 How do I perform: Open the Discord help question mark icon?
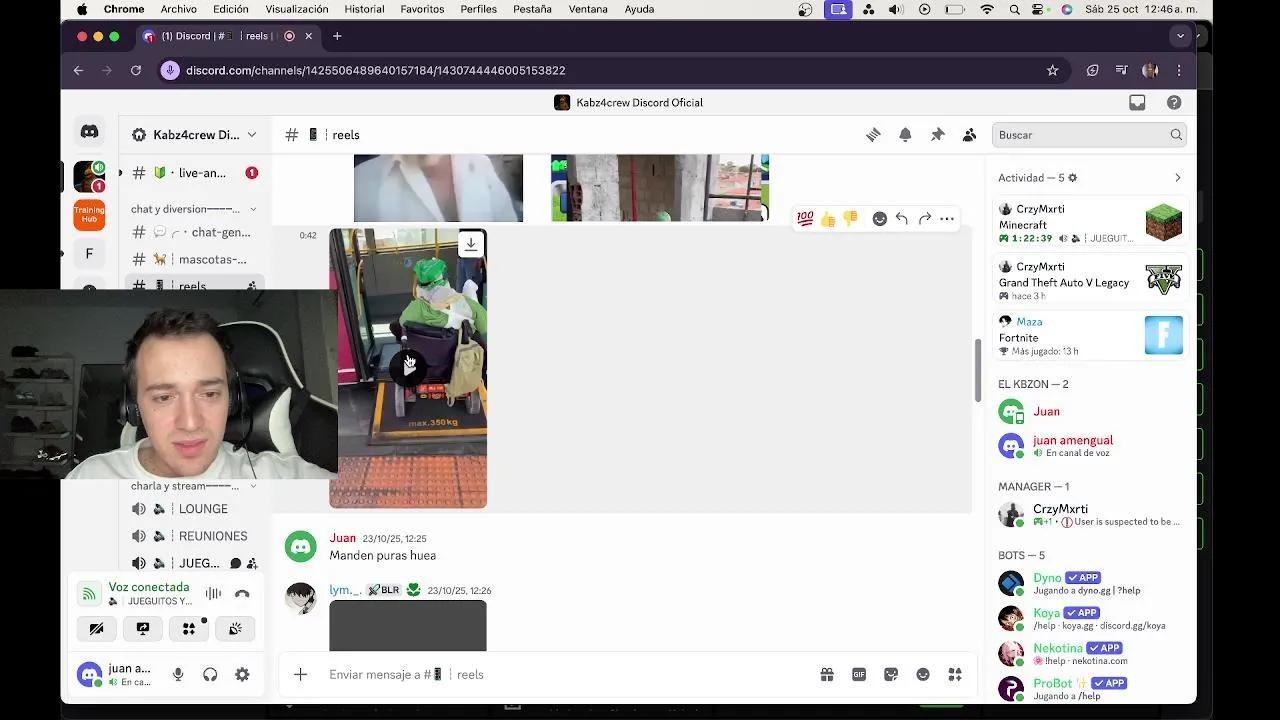[x=1174, y=103]
